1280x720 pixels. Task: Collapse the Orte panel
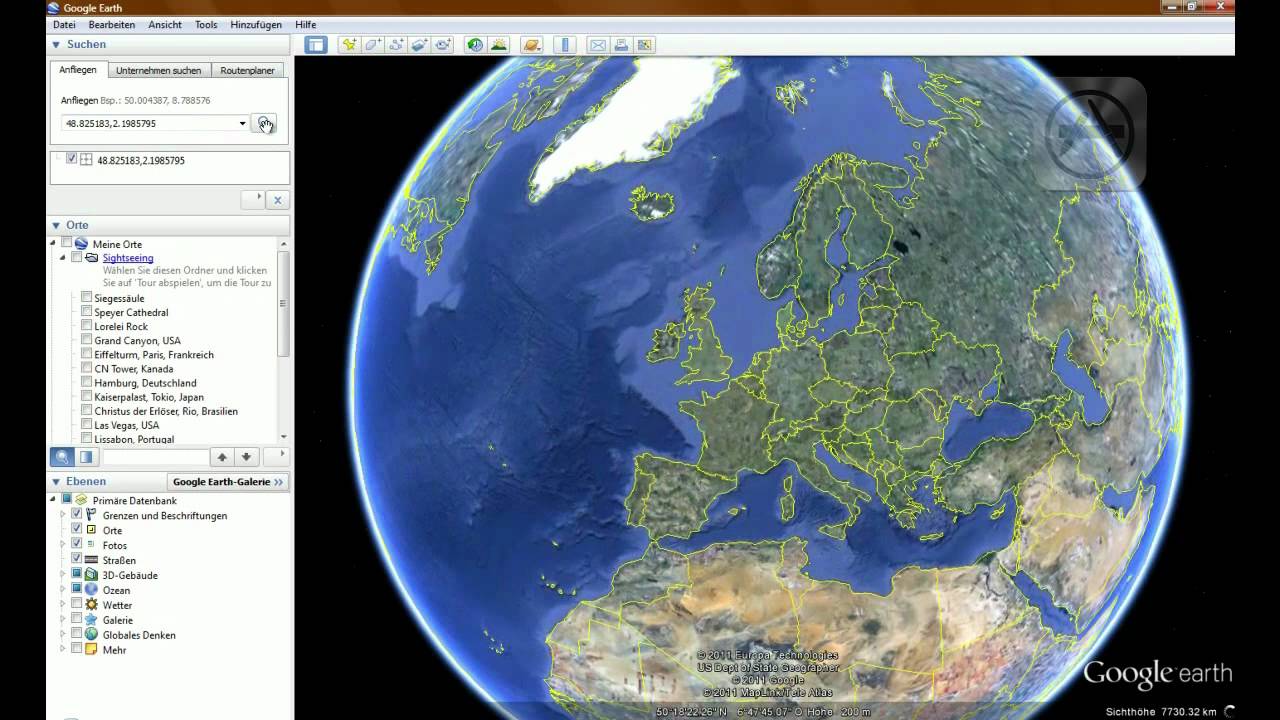click(56, 225)
